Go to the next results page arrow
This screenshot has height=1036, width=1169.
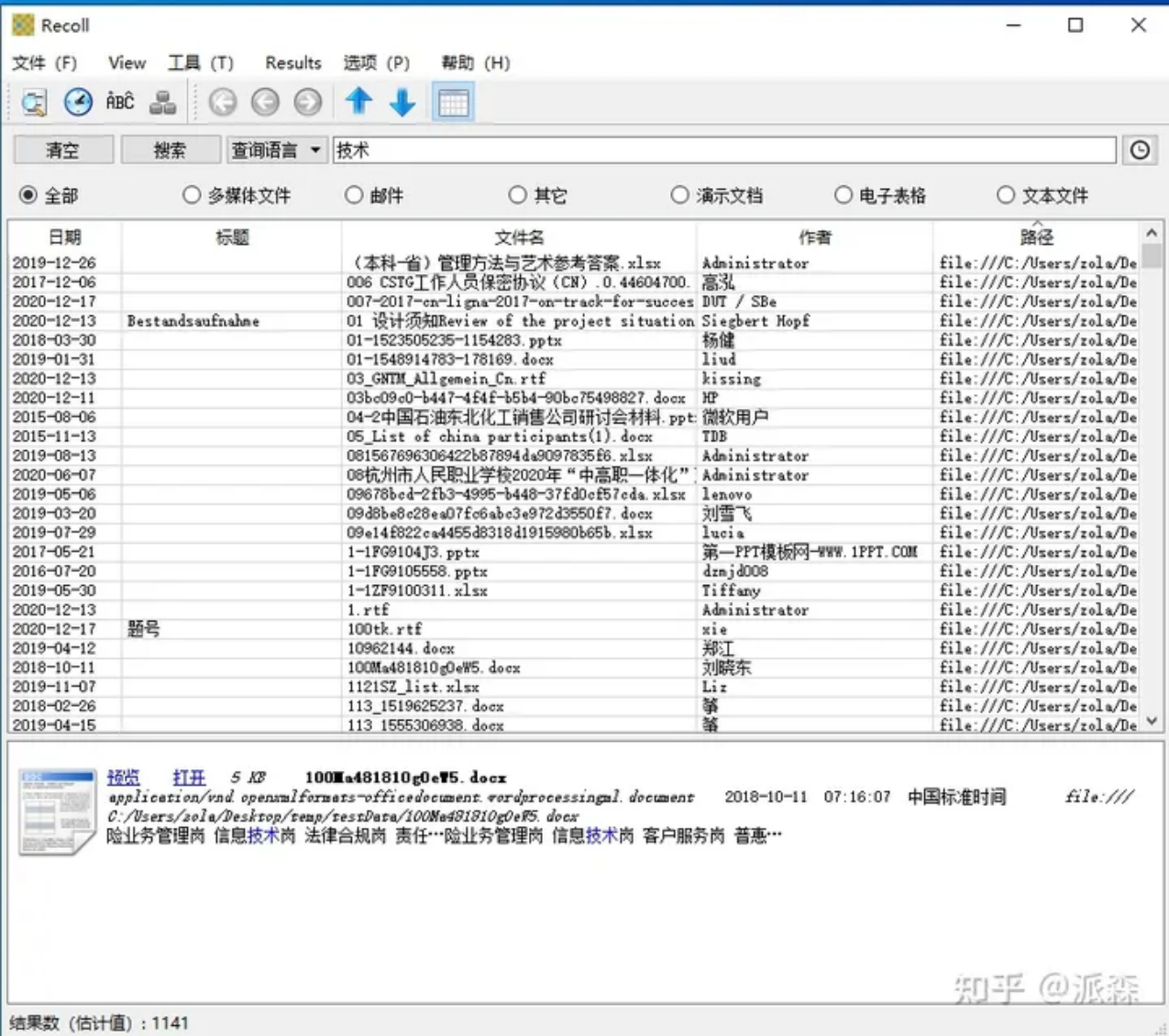pyautogui.click(x=308, y=102)
